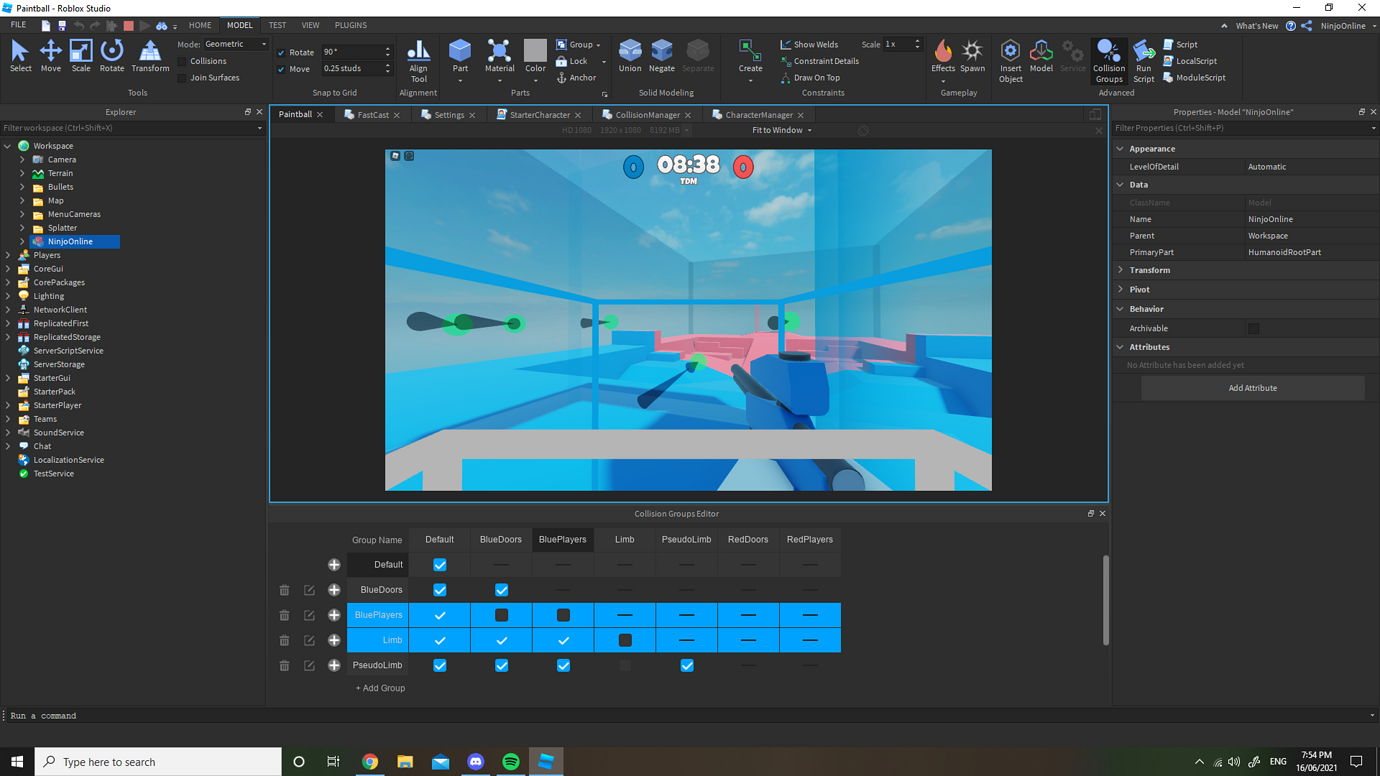Viewport: 1380px width, 776px height.
Task: Open the PLUGINS ribbon tab
Action: [350, 25]
